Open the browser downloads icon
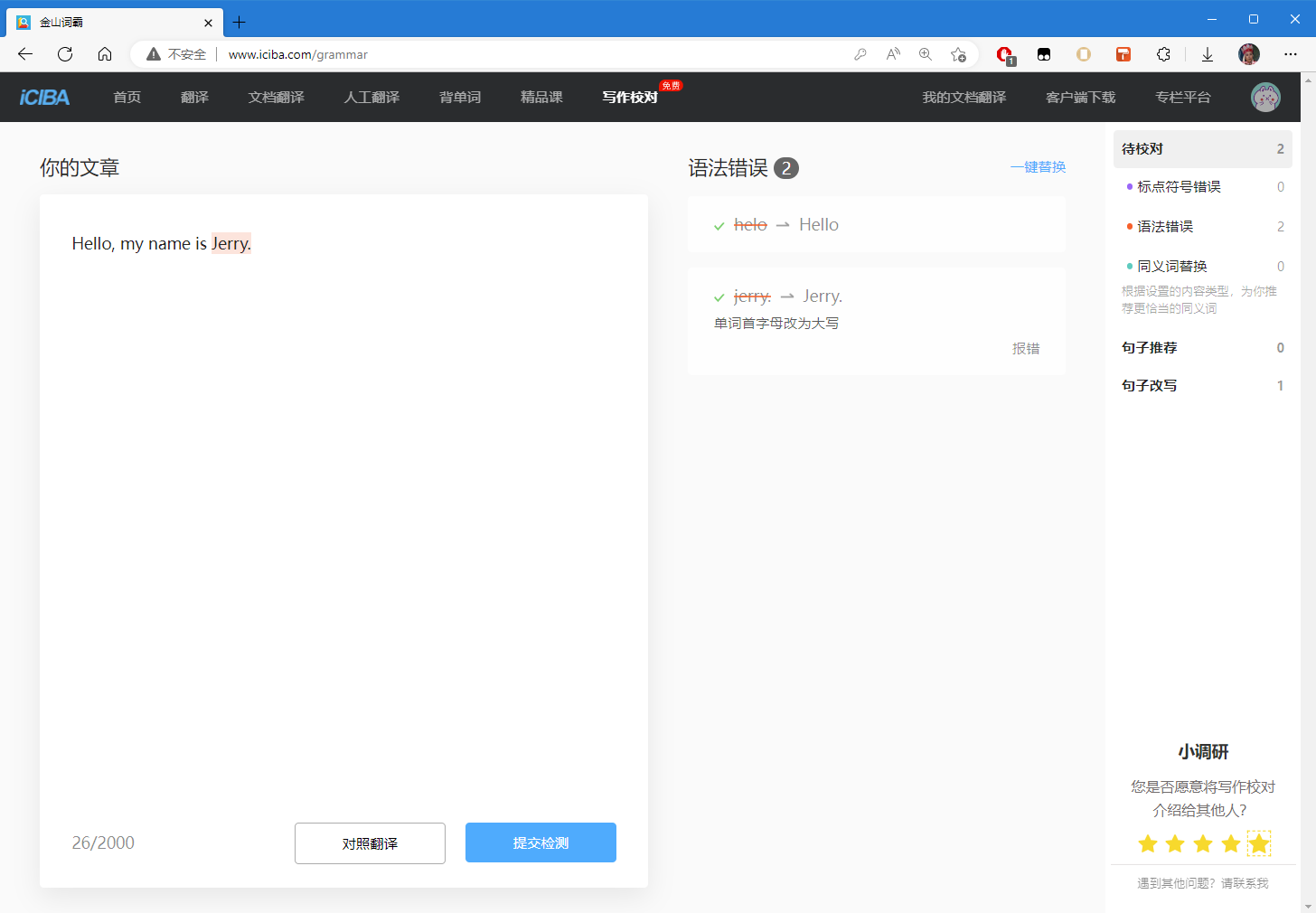This screenshot has height=913, width=1316. (x=1207, y=54)
